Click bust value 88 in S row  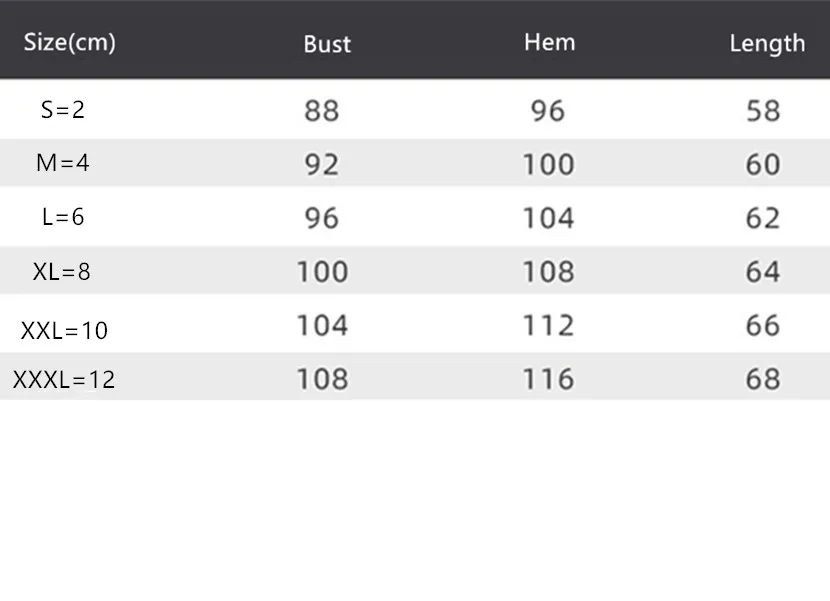pos(322,110)
